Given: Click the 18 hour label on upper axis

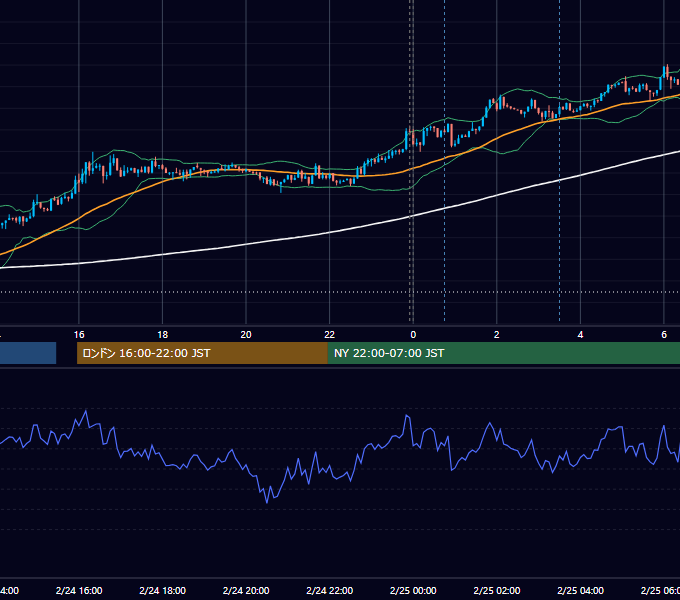Looking at the screenshot, I should 163,335.
